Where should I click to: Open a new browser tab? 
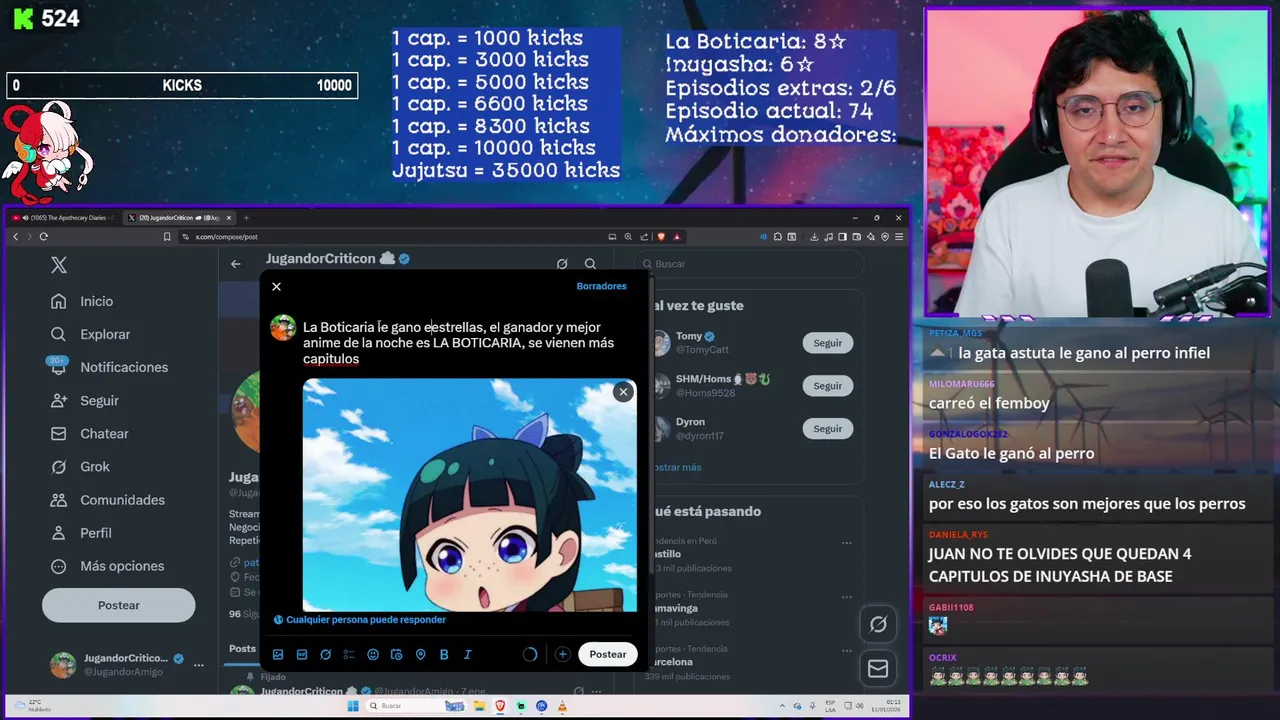pyautogui.click(x=246, y=218)
